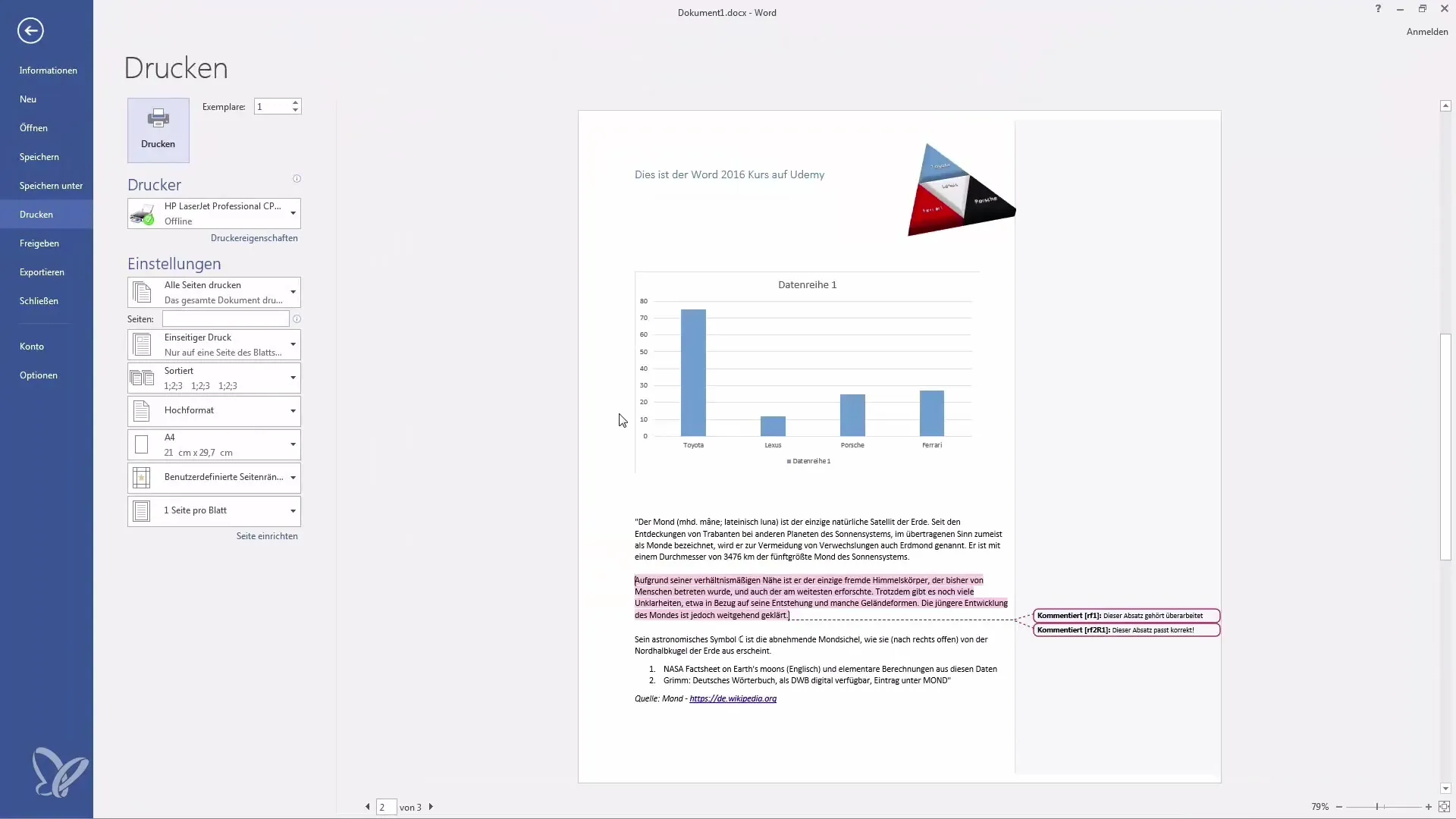Viewport: 1456px width, 819px height.
Task: Go to the next preview page
Action: [431, 807]
